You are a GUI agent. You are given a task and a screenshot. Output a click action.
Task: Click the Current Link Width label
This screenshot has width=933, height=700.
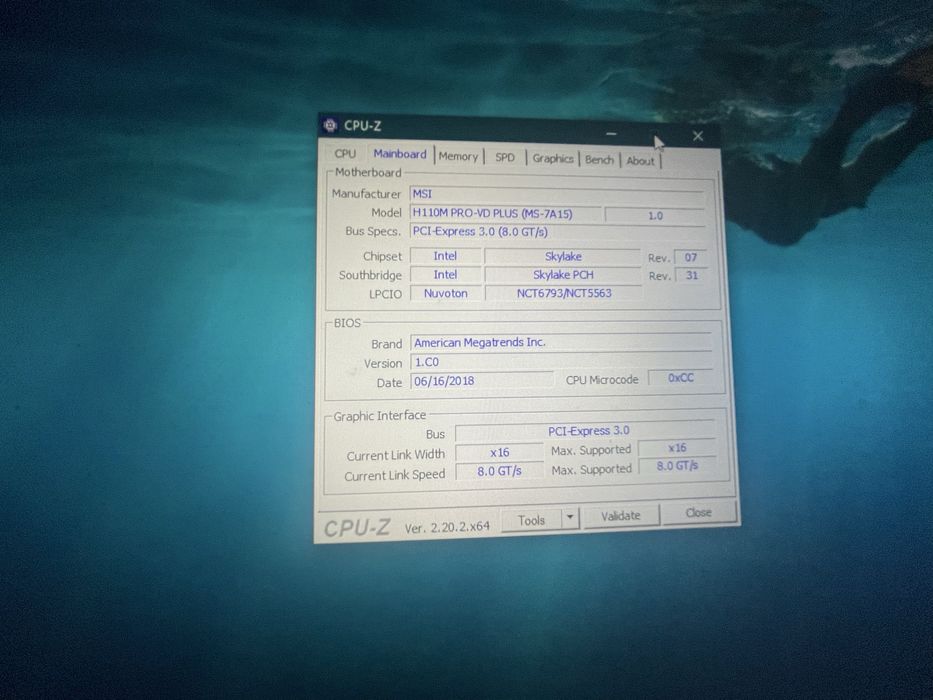click(396, 455)
